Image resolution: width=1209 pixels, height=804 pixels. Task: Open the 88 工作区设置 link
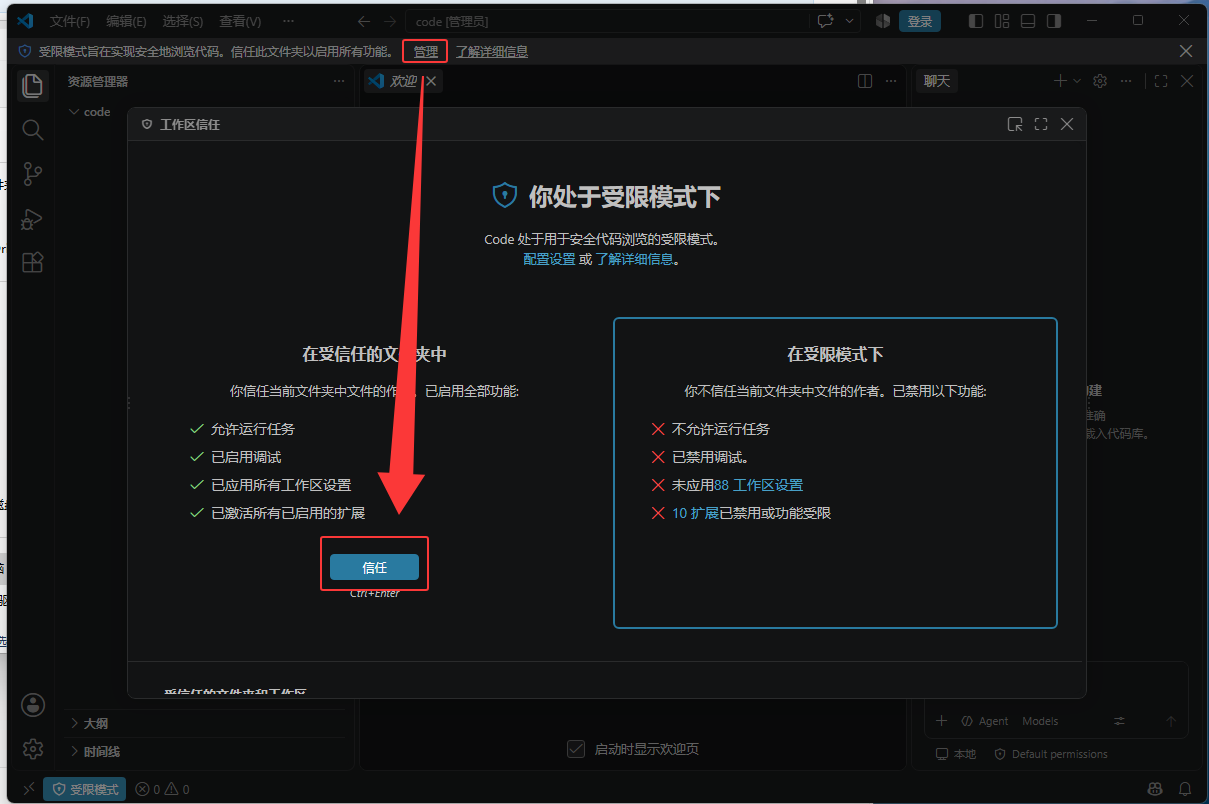(x=758, y=485)
